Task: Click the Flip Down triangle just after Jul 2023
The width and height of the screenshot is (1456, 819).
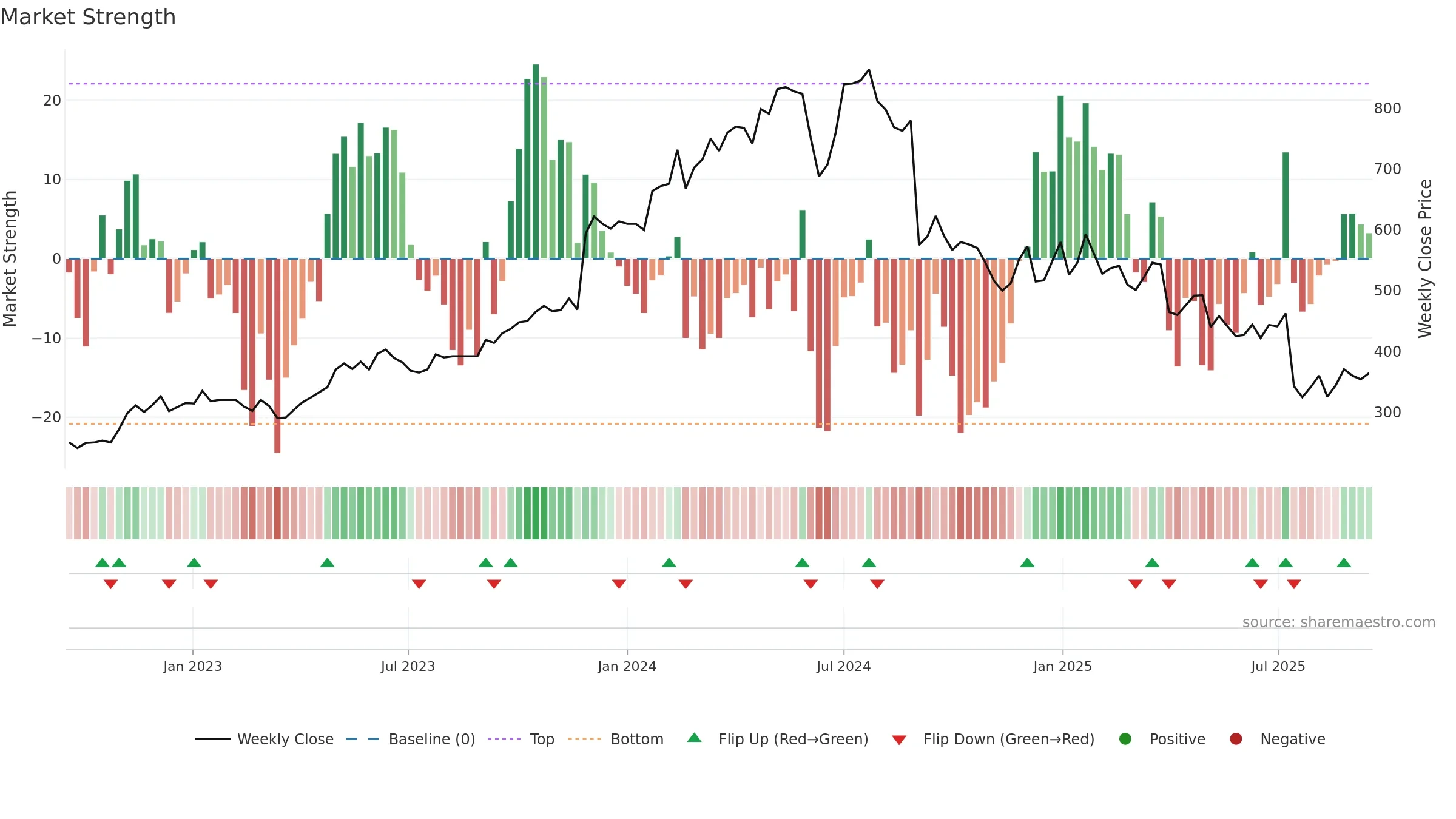Action: tap(419, 584)
